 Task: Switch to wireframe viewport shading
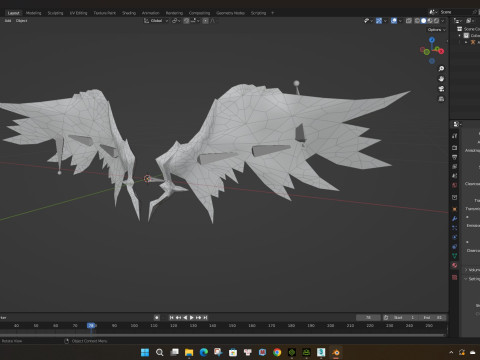[417, 21]
